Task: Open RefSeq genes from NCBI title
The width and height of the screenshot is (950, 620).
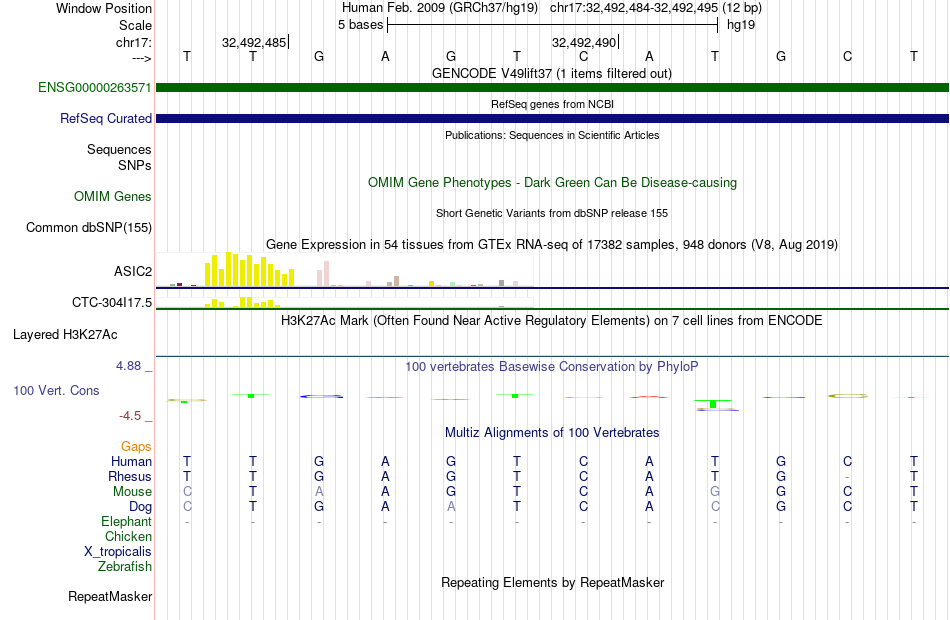Action: pos(552,104)
